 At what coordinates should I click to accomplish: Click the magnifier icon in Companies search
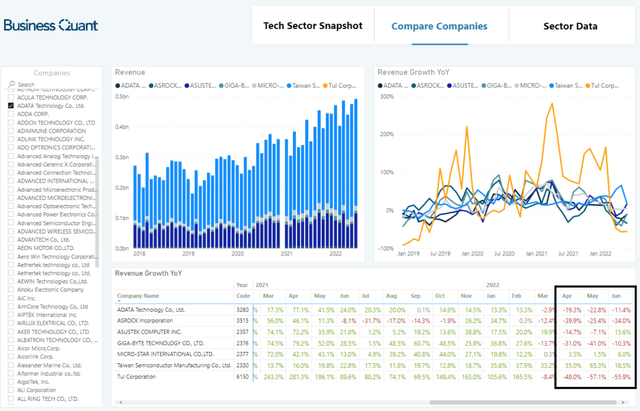[11, 84]
